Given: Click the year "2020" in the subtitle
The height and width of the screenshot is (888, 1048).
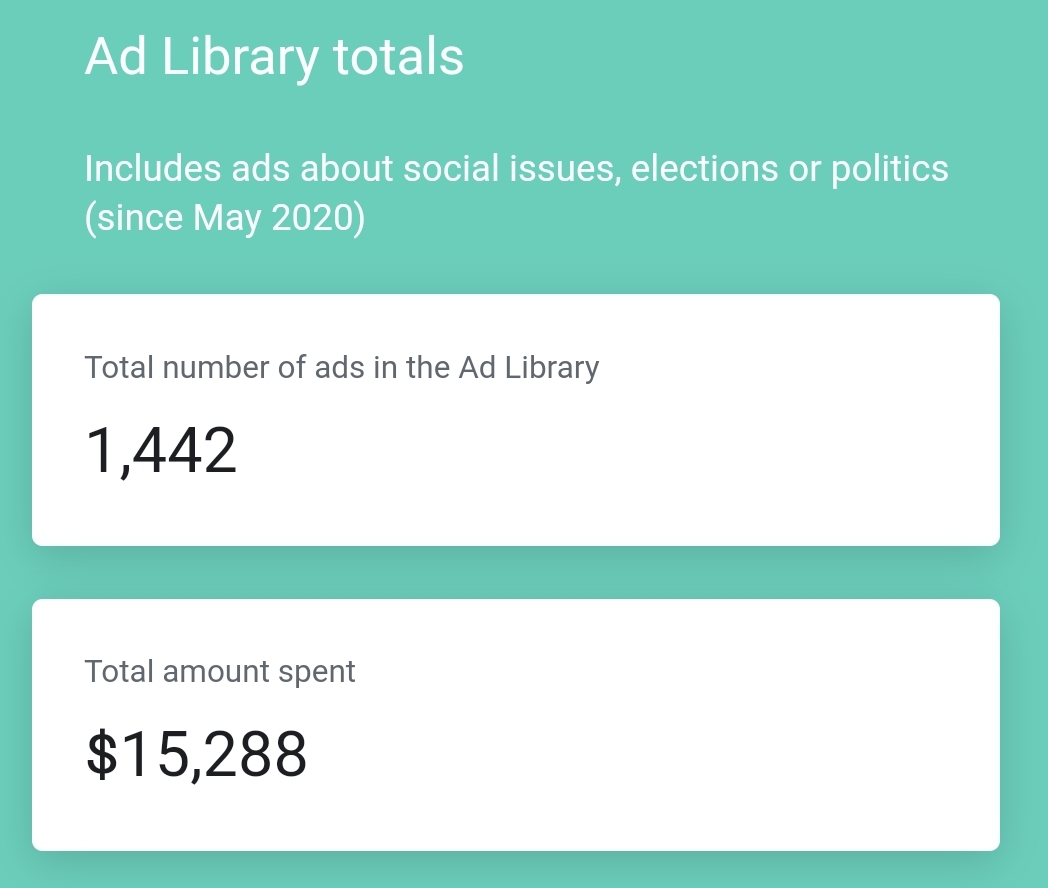Looking at the screenshot, I should (x=311, y=218).
